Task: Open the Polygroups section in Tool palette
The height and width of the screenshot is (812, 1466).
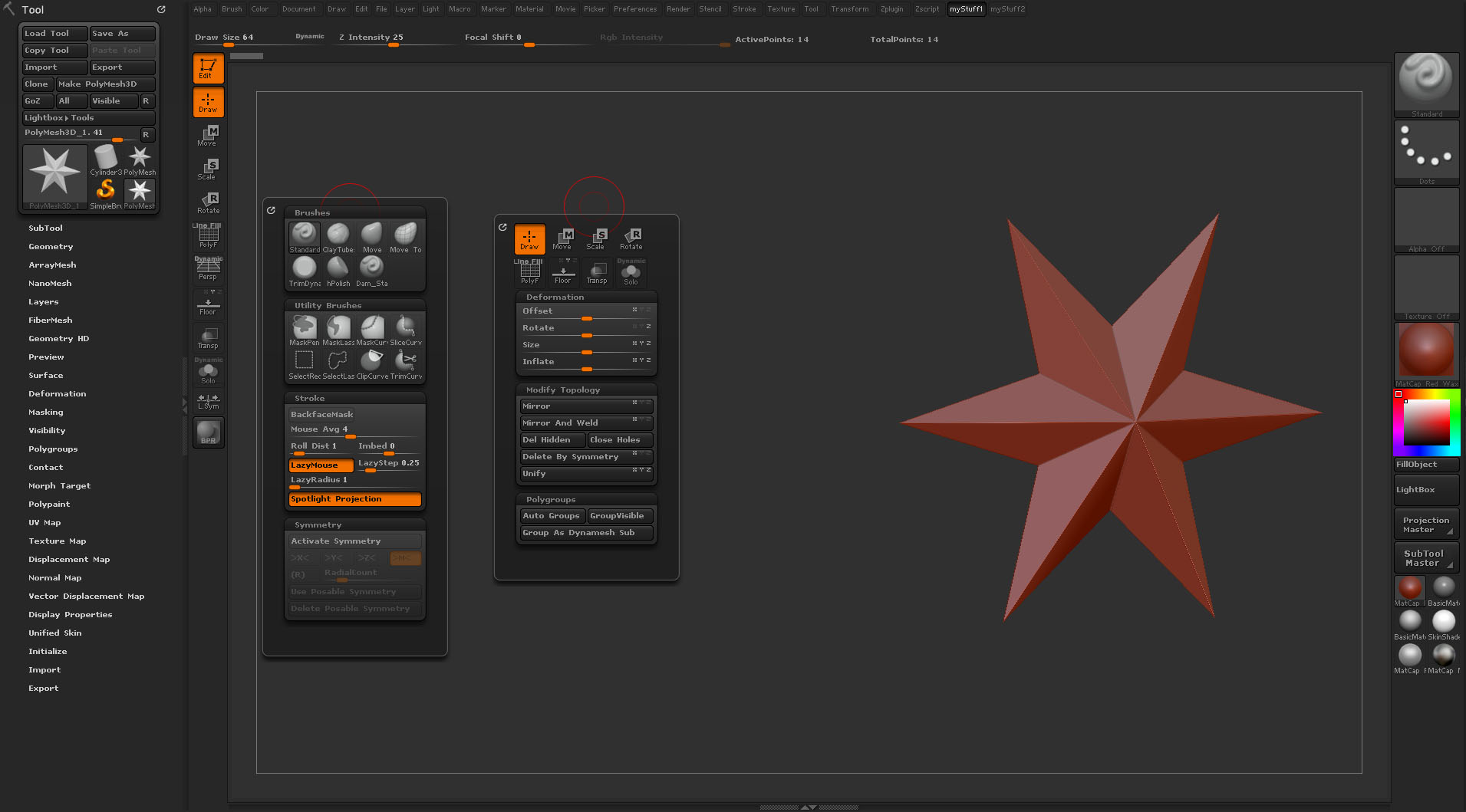Action: click(x=53, y=449)
